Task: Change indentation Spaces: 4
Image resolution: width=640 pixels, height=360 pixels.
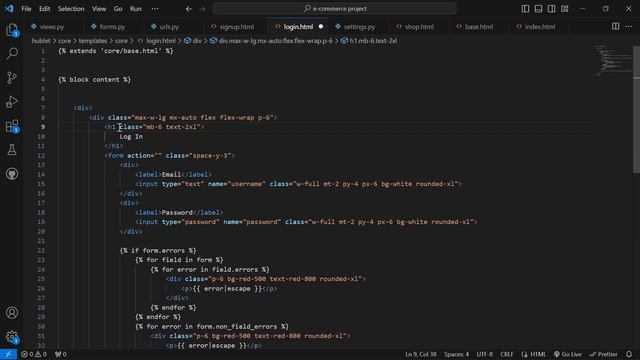Action: [456, 354]
